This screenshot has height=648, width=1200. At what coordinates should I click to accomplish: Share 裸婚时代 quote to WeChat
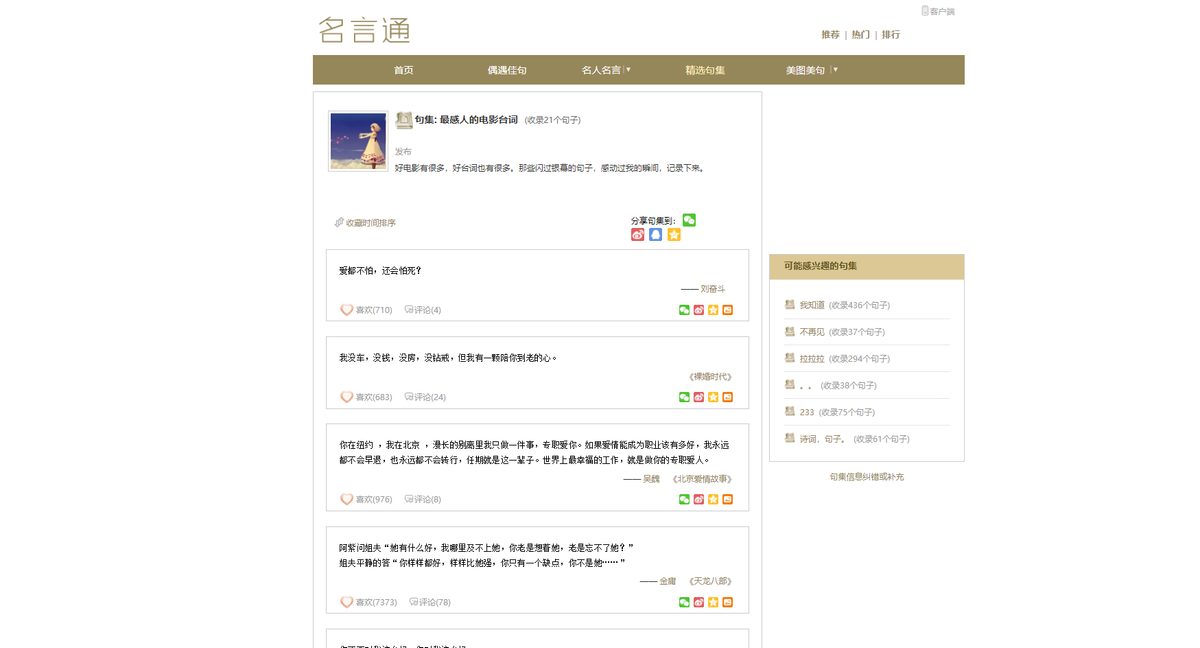point(684,397)
